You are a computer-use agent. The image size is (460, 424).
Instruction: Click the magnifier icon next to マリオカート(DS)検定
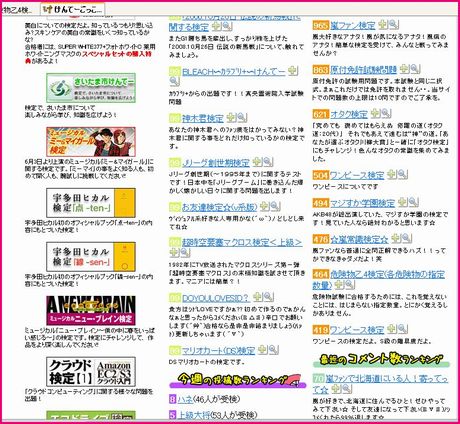pos(273,350)
